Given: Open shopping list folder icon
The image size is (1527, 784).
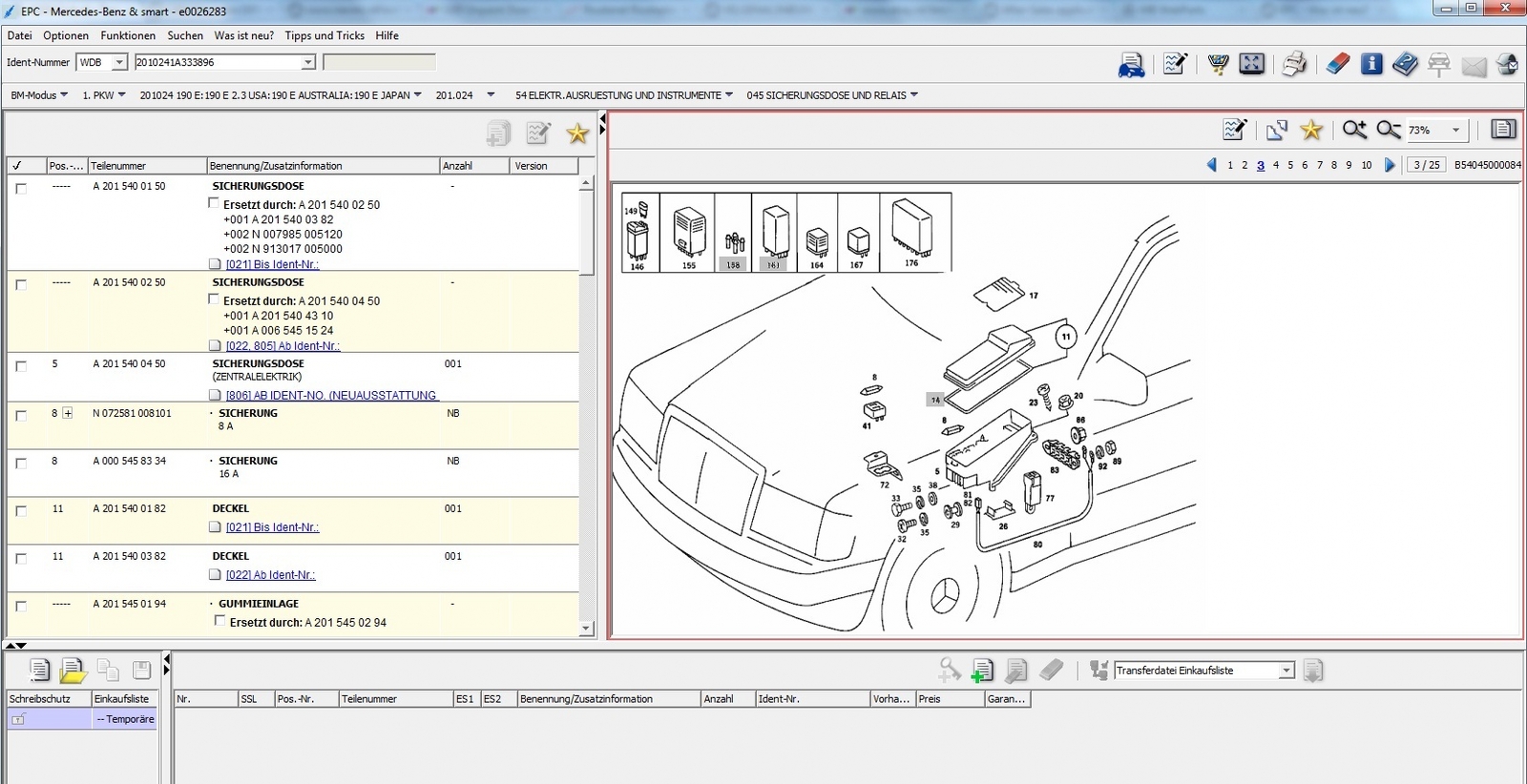Looking at the screenshot, I should click(73, 671).
